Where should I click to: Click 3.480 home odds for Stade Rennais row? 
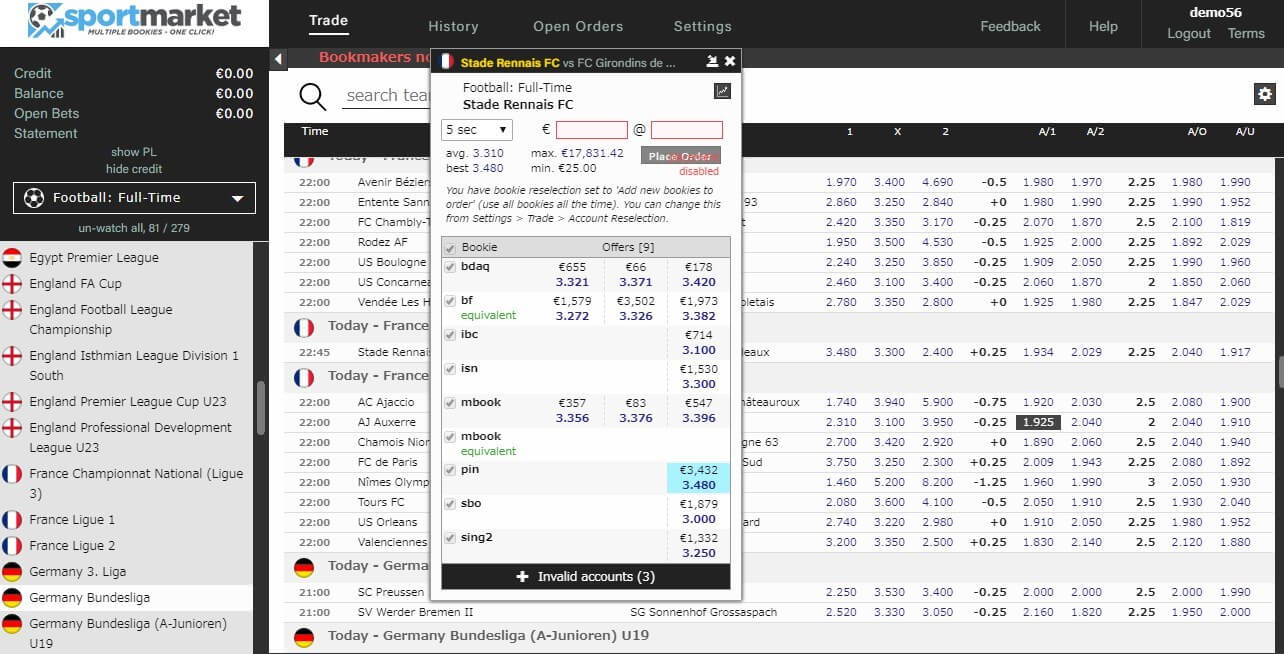(x=841, y=352)
